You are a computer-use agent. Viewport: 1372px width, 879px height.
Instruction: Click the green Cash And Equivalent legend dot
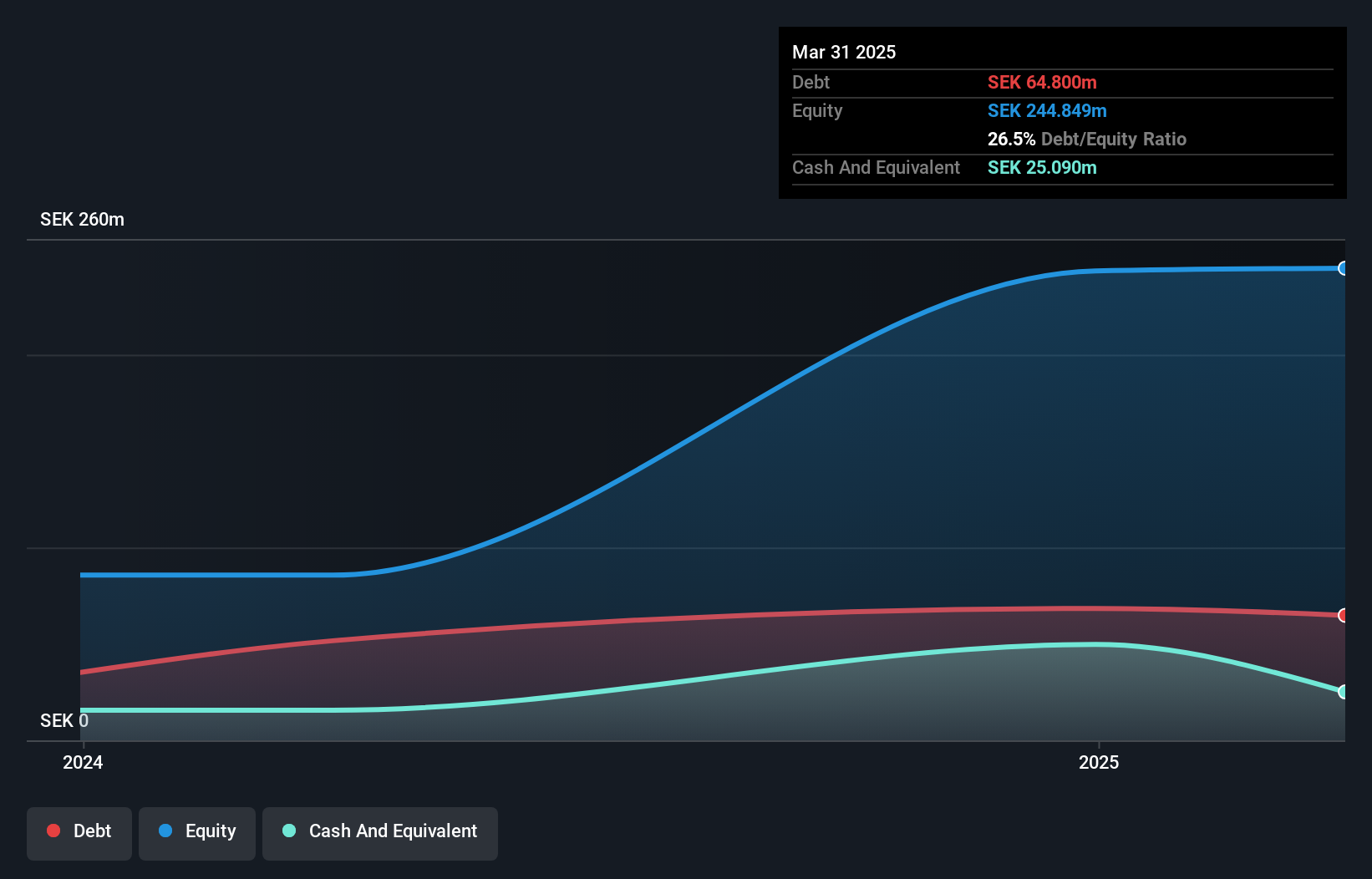[288, 831]
